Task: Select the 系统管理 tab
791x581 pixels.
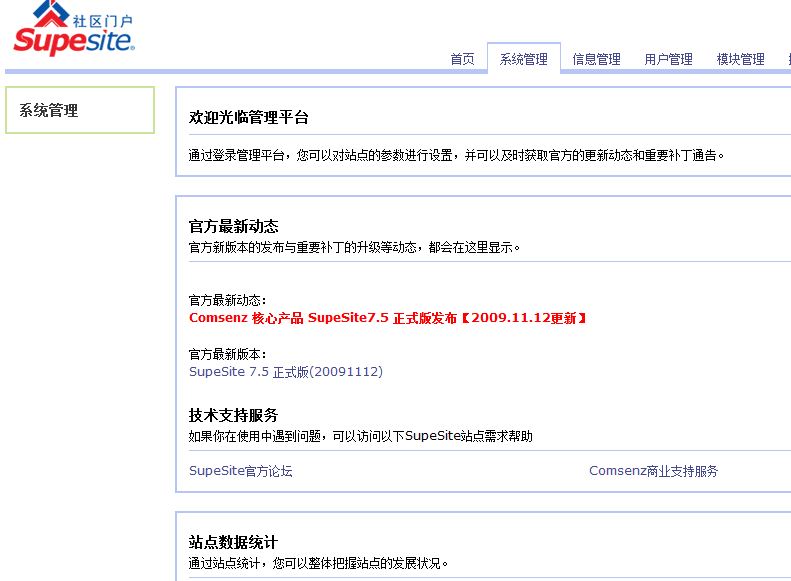Action: pos(524,60)
